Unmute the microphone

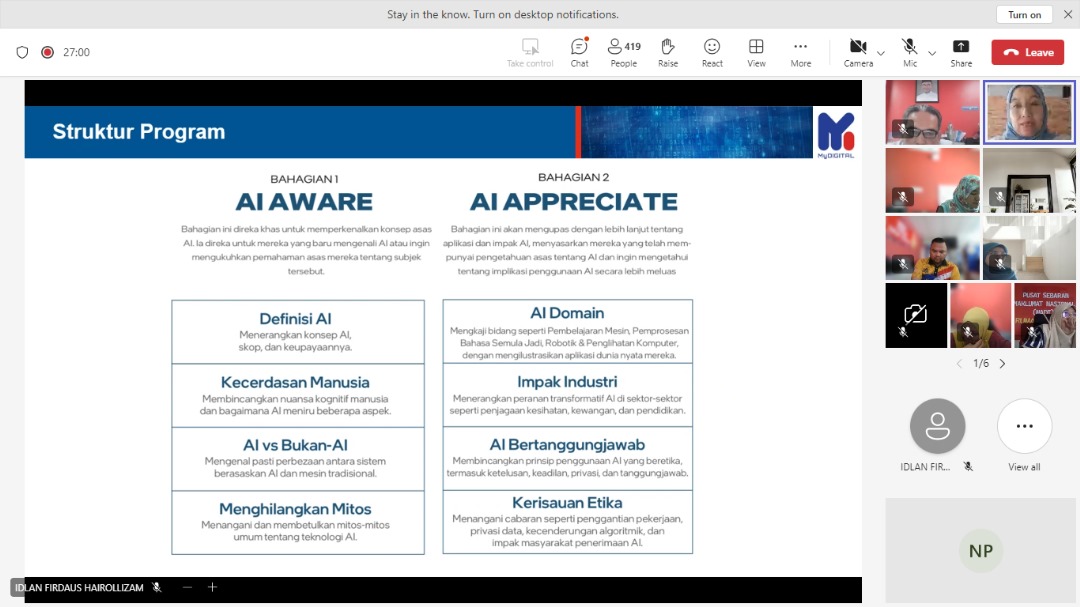909,52
